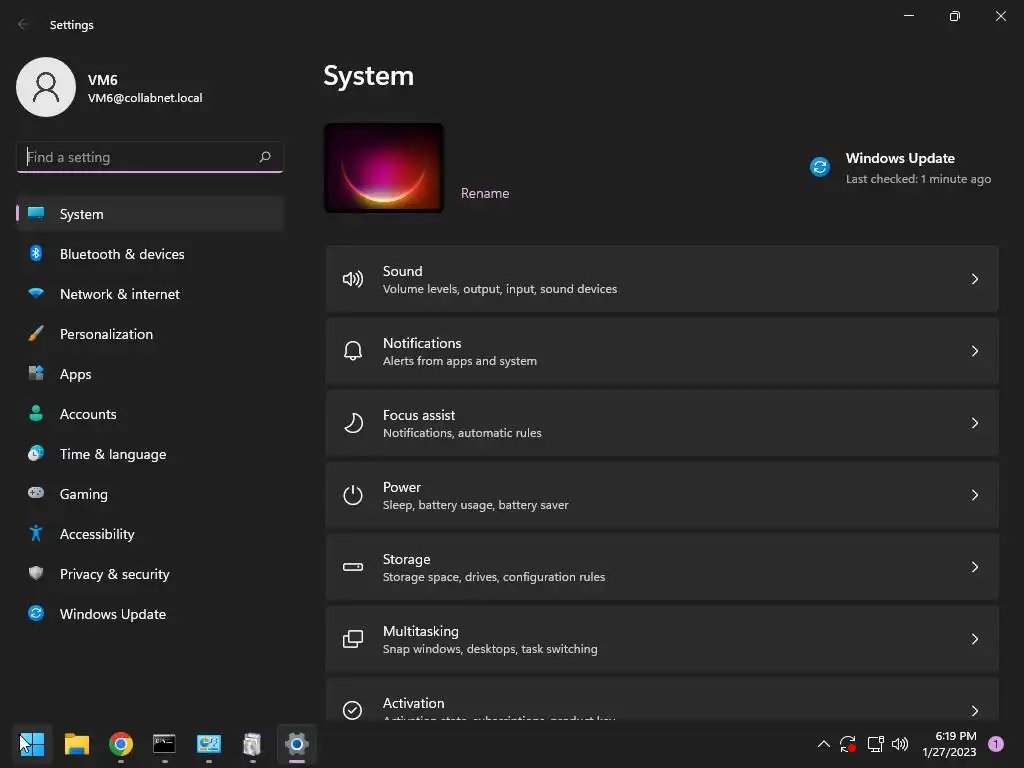Open the notification count badge
This screenshot has height=768, width=1024.
995,743
